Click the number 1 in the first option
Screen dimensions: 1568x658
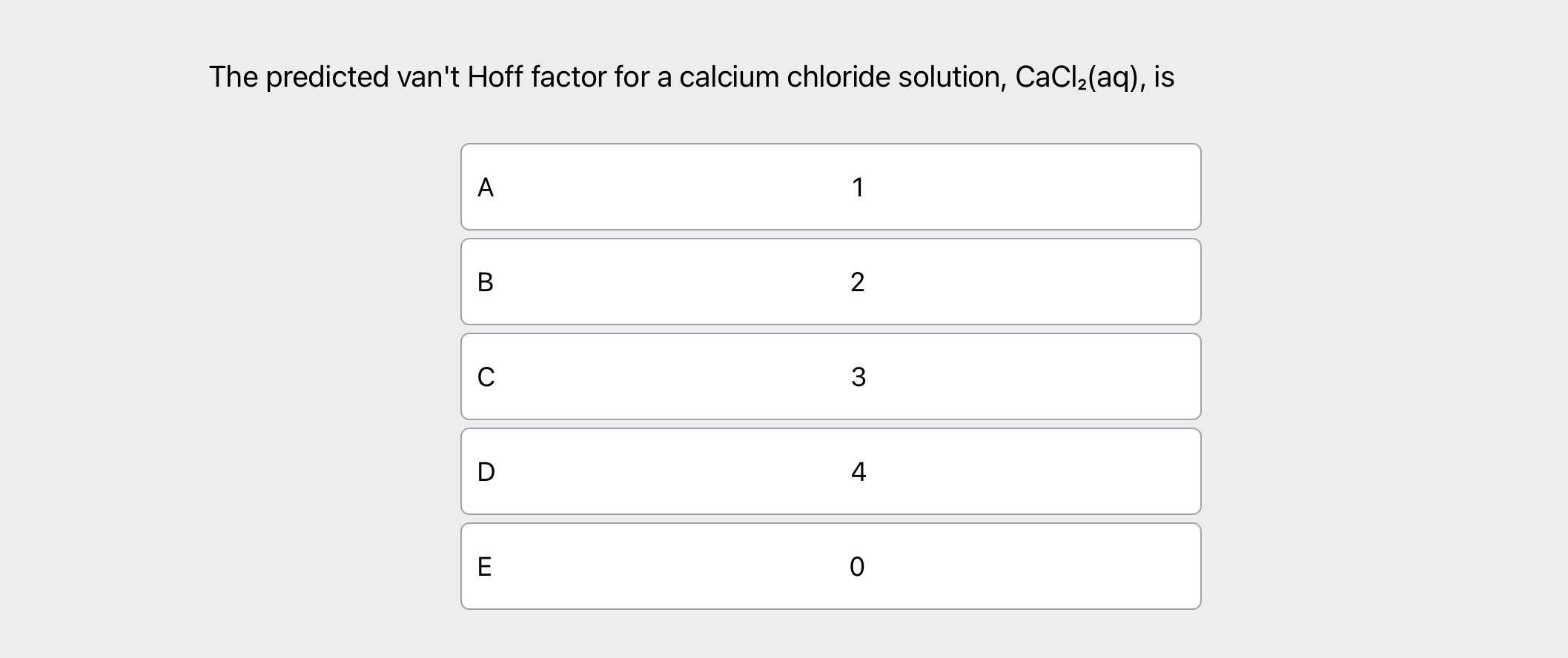[x=858, y=187]
